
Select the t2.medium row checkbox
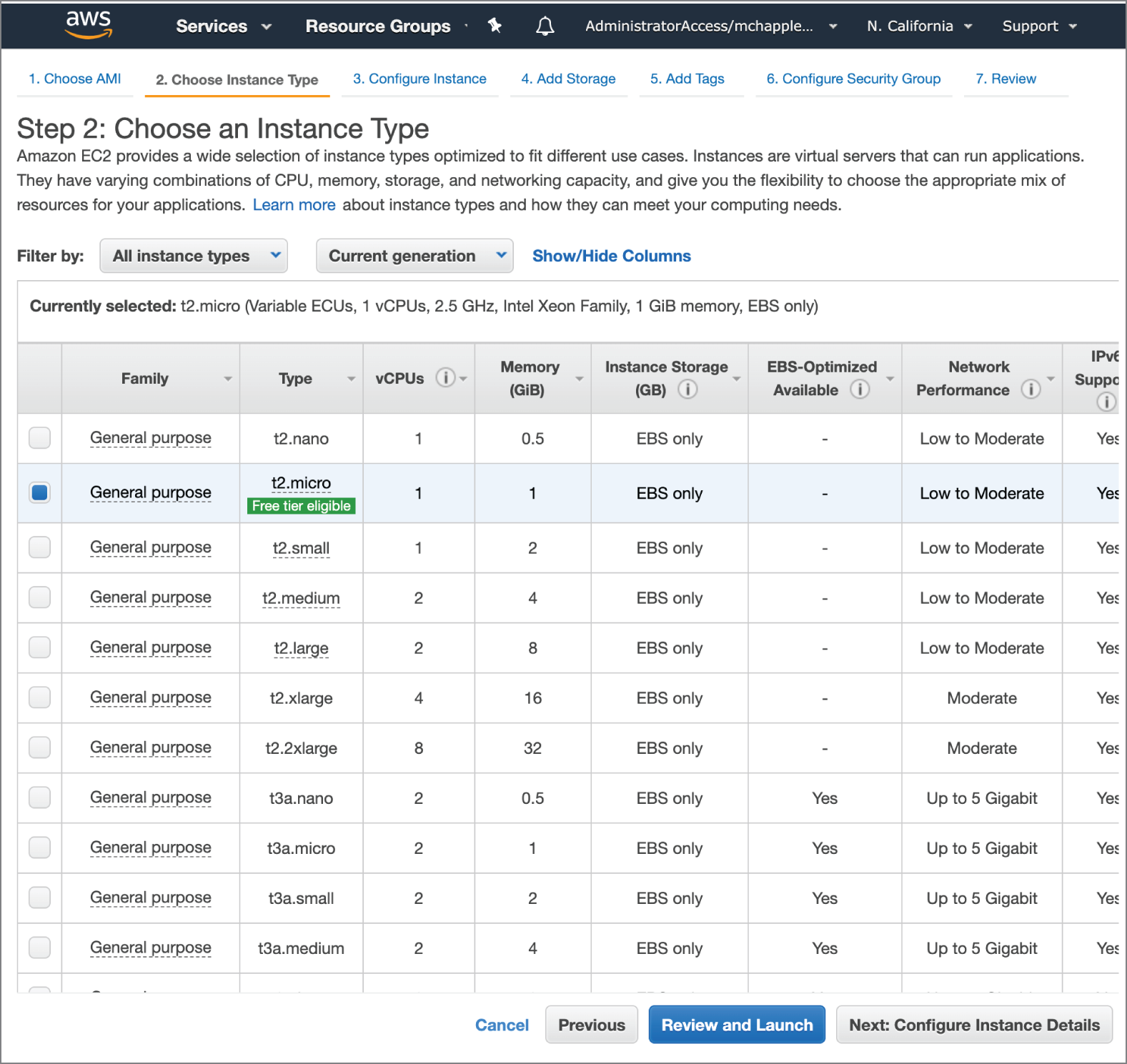[40, 597]
